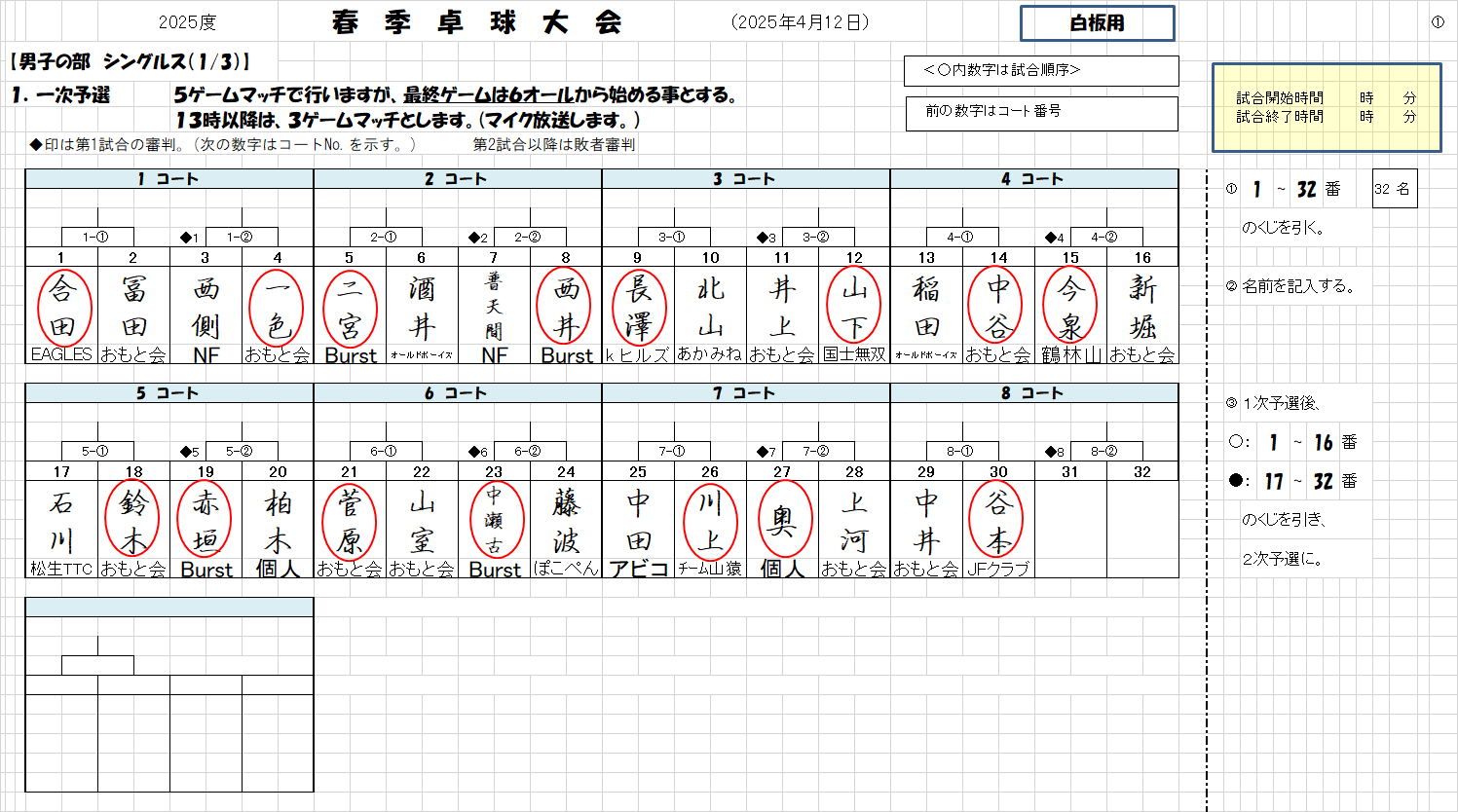Click match label 6-②

(530, 451)
